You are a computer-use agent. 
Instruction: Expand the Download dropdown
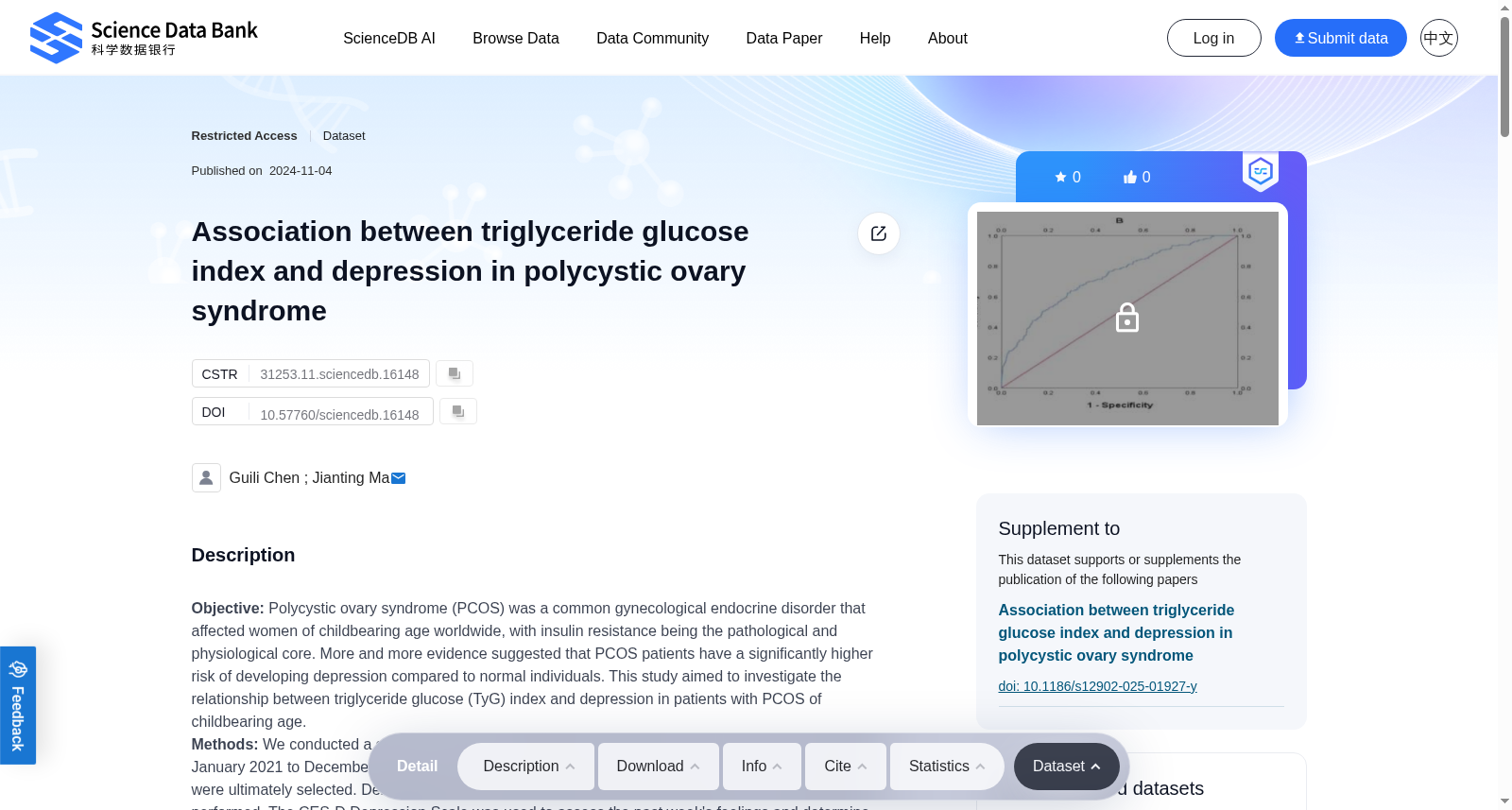pos(658,767)
